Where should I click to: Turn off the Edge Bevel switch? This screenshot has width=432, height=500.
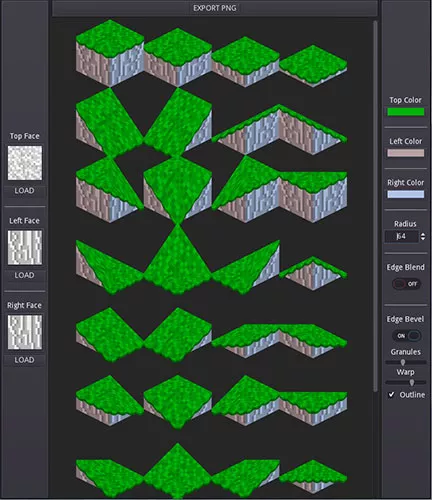click(x=407, y=336)
